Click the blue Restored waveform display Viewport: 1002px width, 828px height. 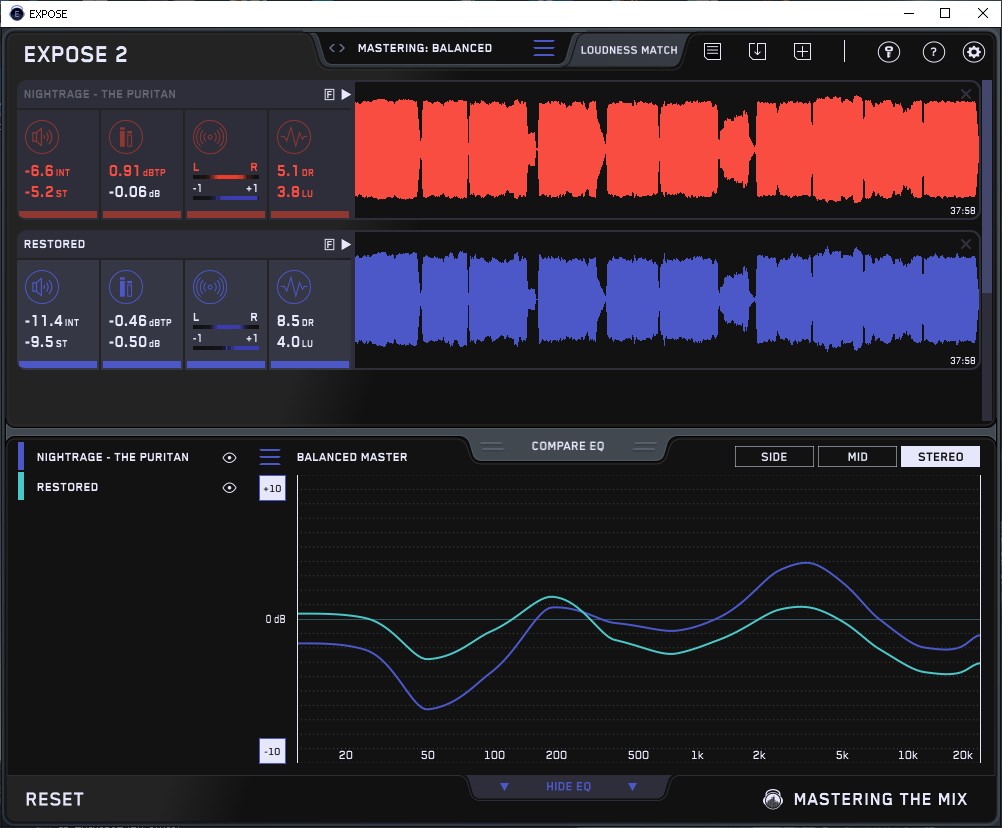click(x=667, y=300)
